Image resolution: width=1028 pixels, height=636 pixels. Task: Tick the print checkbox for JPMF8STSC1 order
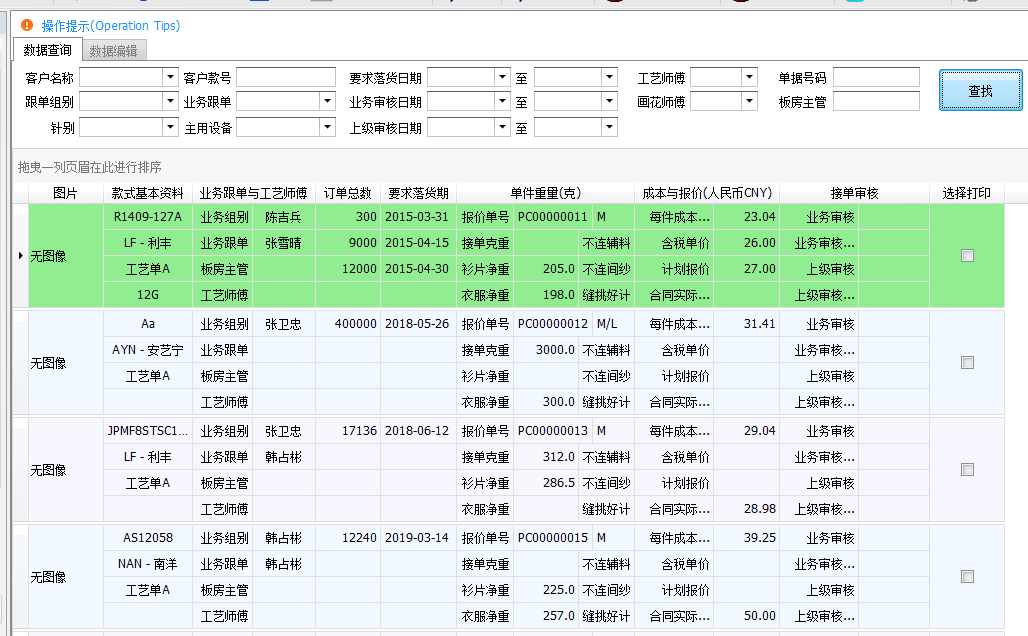967,469
